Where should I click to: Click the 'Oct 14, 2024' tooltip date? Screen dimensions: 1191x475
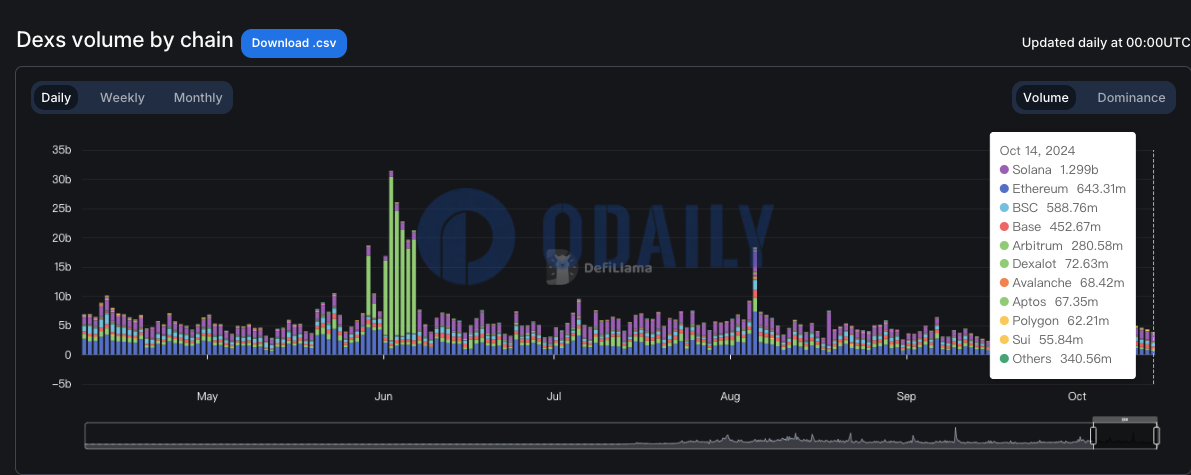(1038, 150)
